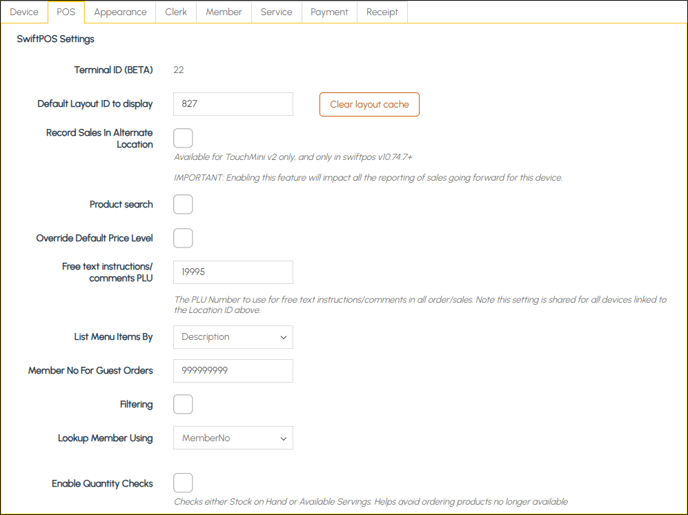Go to the Clerk tab
This screenshot has width=688, height=515.
click(x=176, y=12)
